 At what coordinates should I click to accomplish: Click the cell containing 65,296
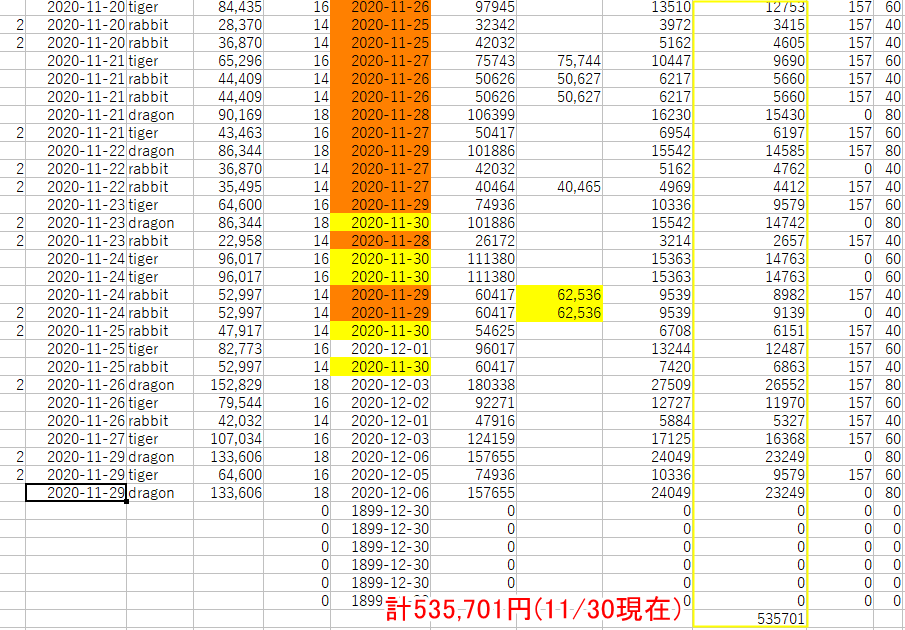click(228, 61)
